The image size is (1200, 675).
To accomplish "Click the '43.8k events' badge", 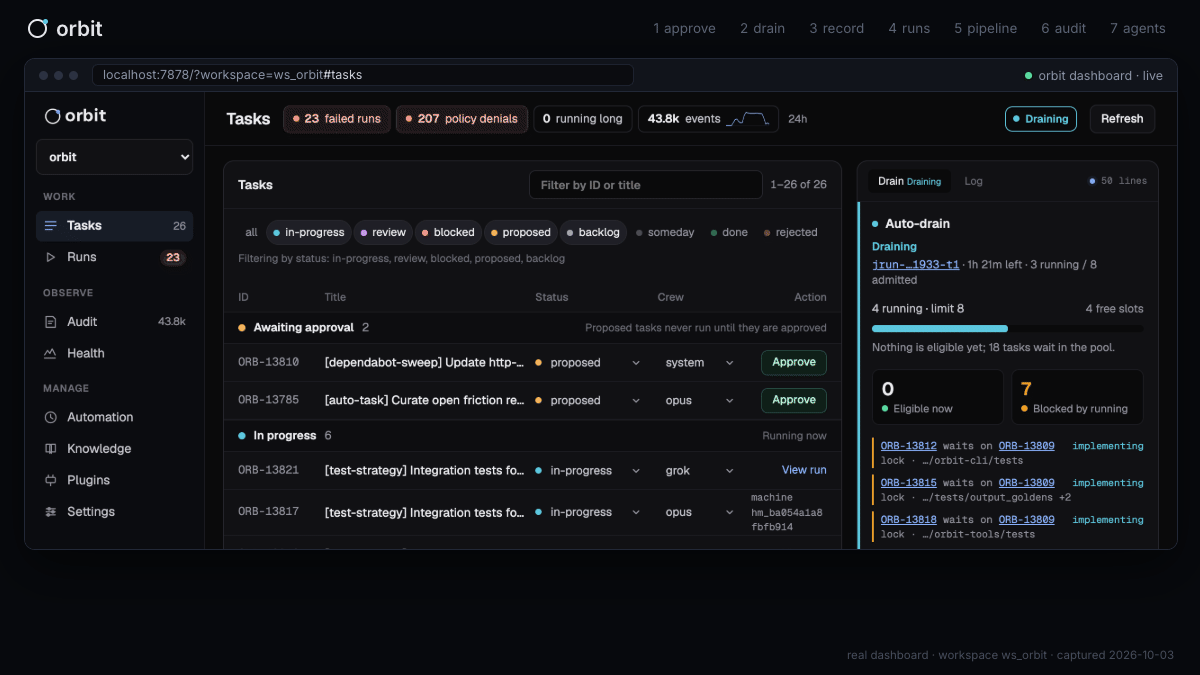I will (709, 119).
